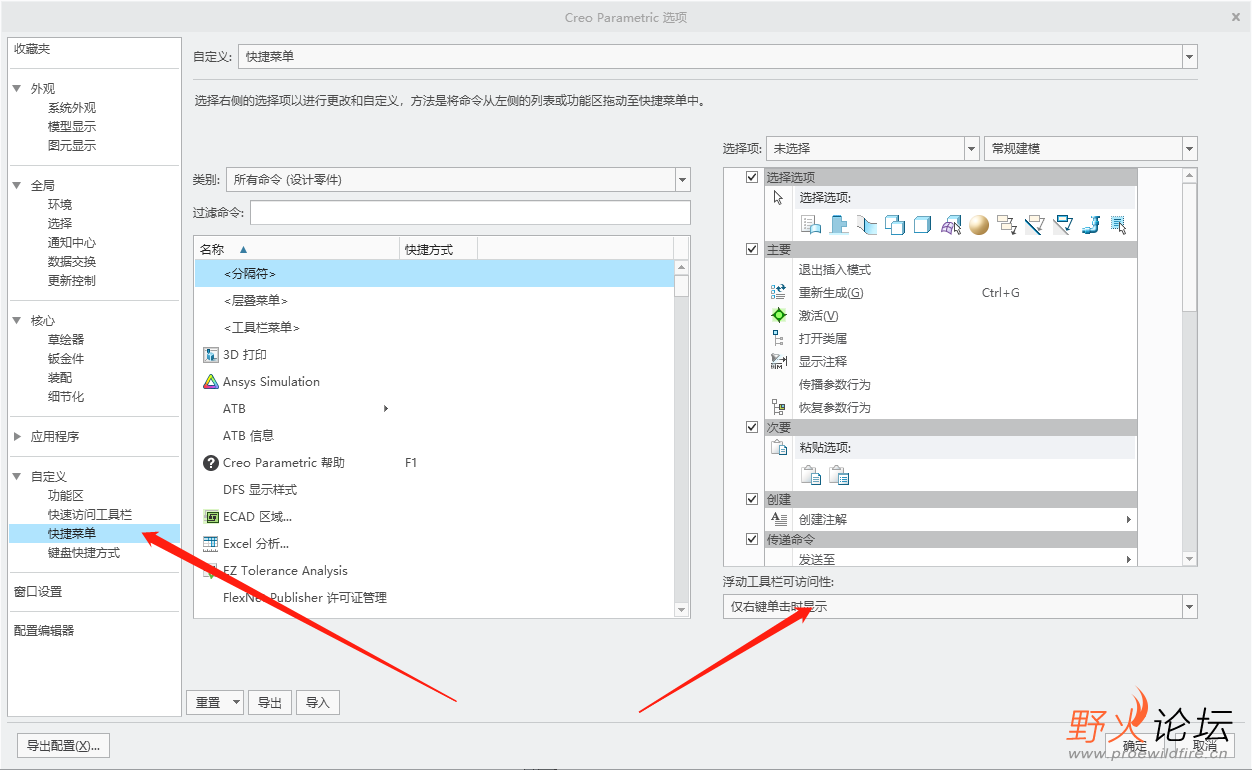The height and width of the screenshot is (770, 1252).
Task: Select 键盘快捷方式 in the sidebar
Action: coord(84,552)
